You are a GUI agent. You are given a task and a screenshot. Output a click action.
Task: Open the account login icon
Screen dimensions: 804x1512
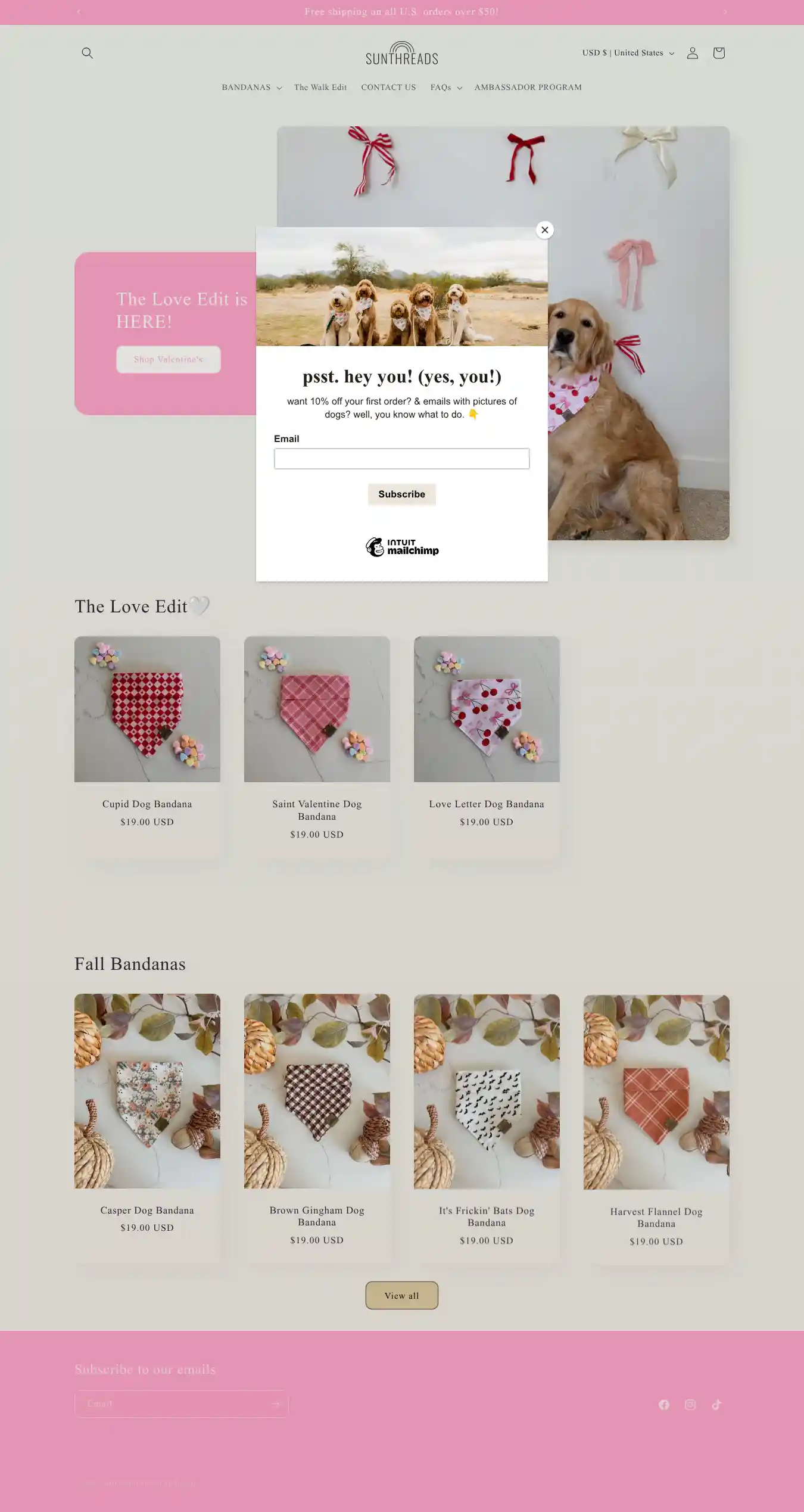(692, 53)
